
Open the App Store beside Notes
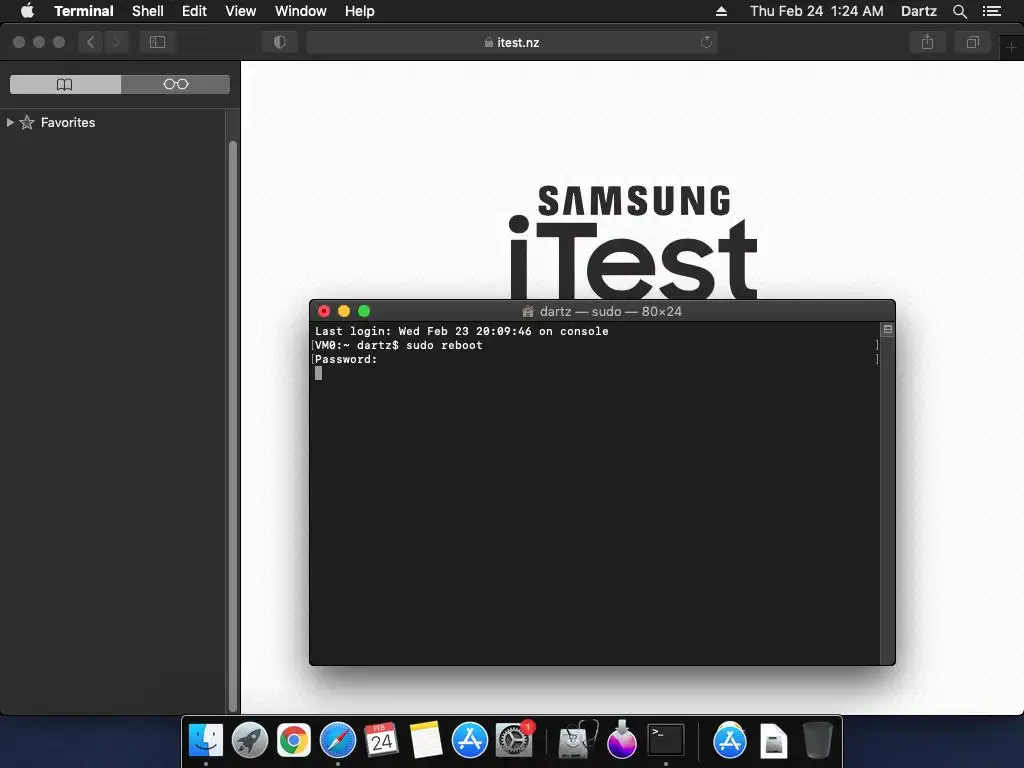(x=470, y=740)
